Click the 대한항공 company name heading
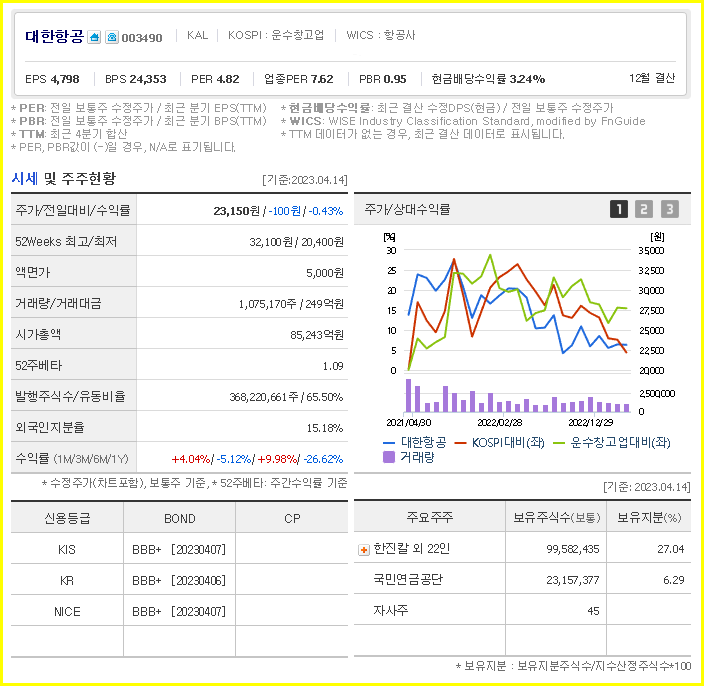Image resolution: width=704 pixels, height=686 pixels. (54, 36)
